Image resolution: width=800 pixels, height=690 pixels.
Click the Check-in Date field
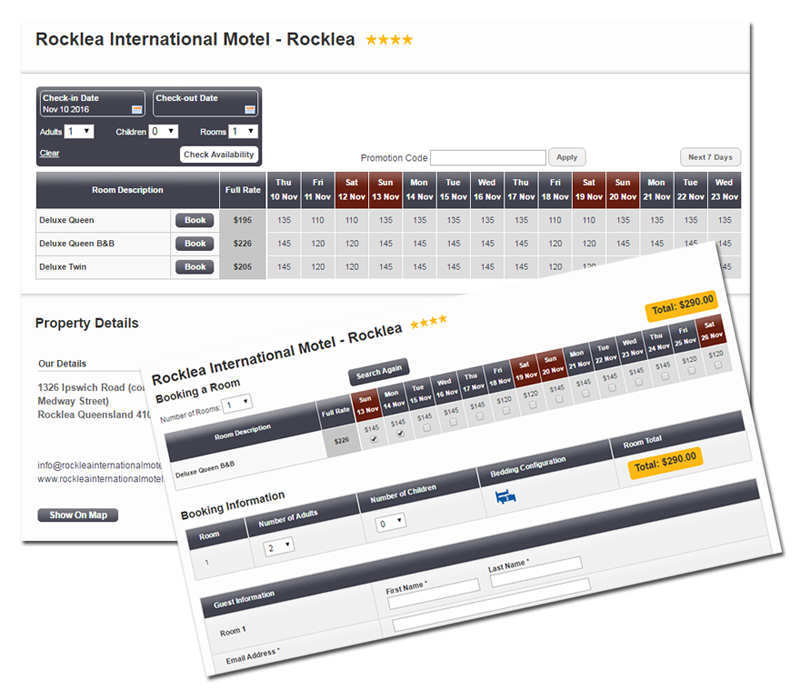[92, 104]
